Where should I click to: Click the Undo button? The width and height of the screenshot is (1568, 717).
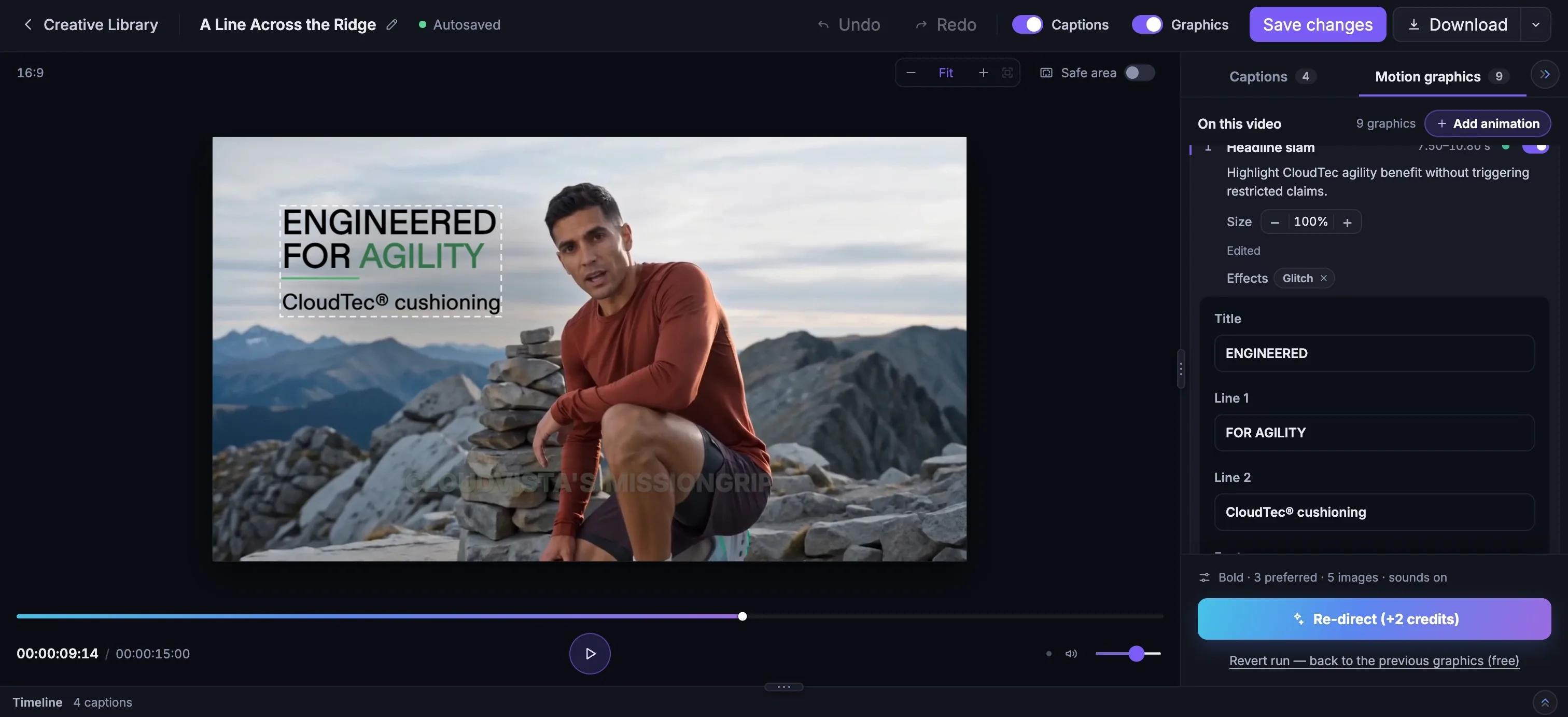coord(848,24)
